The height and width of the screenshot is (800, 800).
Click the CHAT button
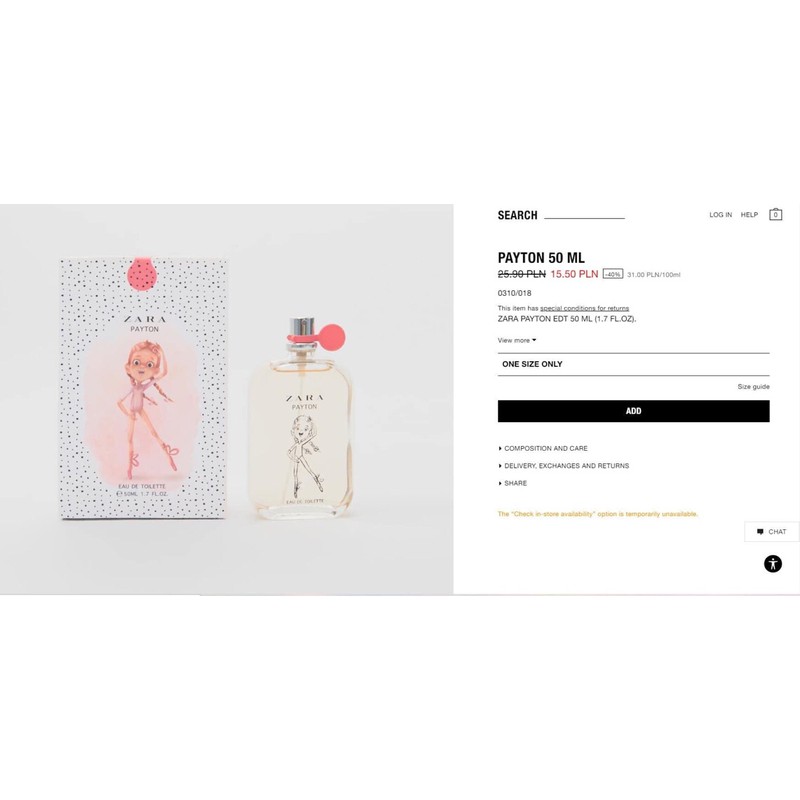pos(771,532)
